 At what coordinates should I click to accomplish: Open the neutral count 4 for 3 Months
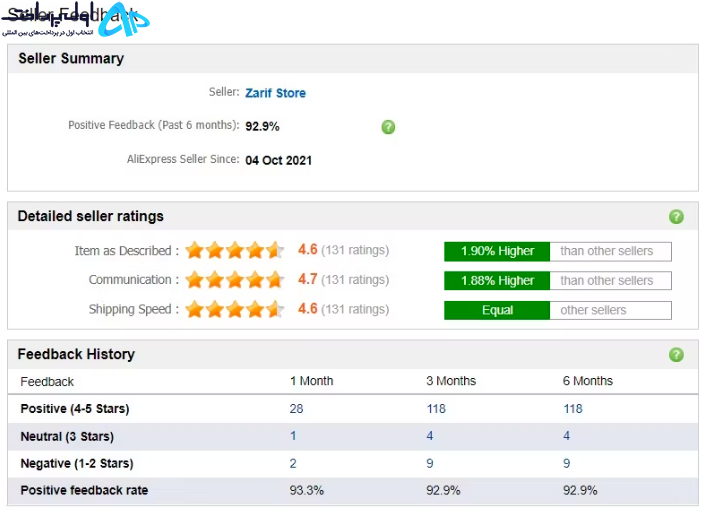click(430, 436)
